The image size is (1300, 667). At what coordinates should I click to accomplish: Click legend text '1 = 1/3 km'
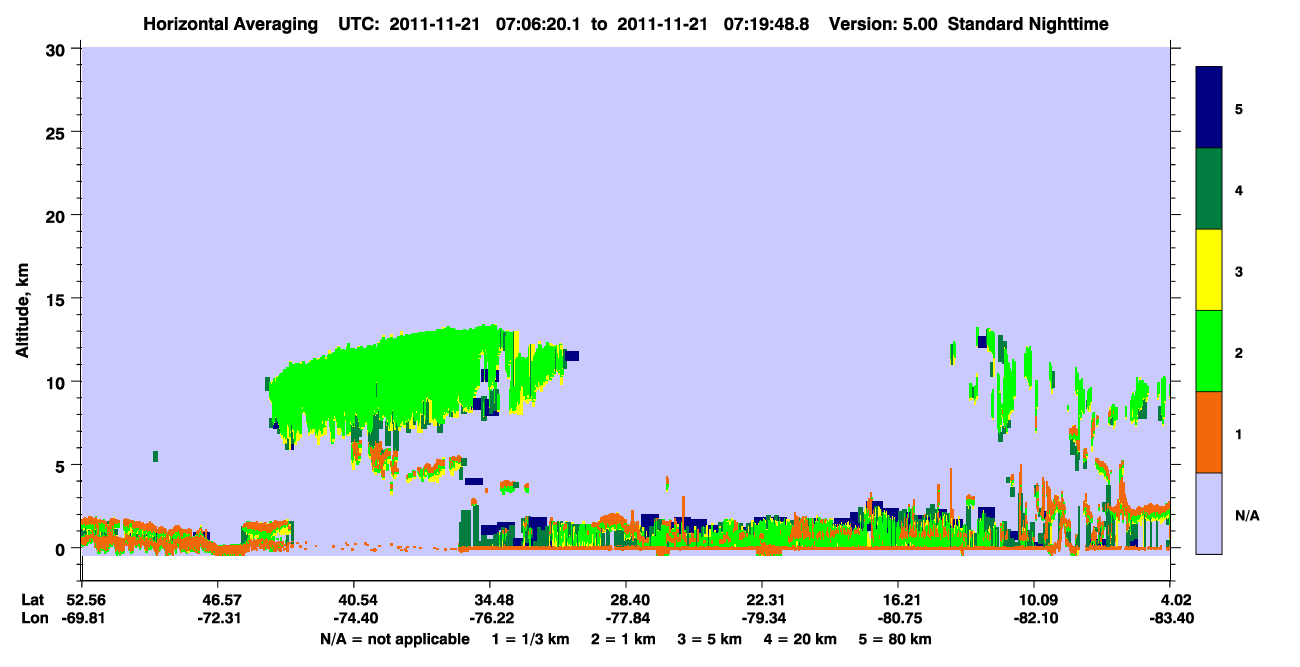tap(531, 639)
